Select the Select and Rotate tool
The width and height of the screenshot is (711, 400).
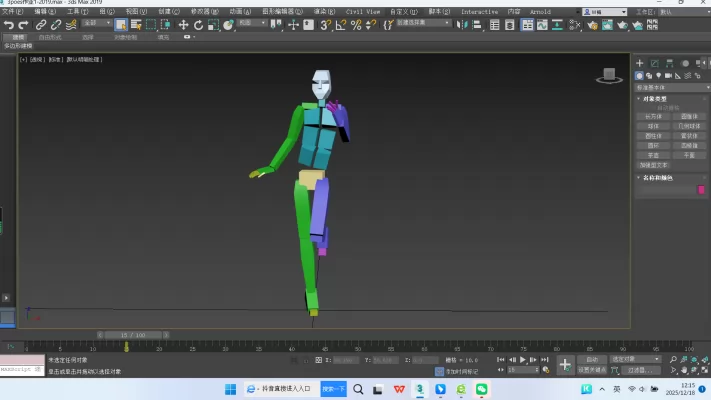[x=198, y=25]
